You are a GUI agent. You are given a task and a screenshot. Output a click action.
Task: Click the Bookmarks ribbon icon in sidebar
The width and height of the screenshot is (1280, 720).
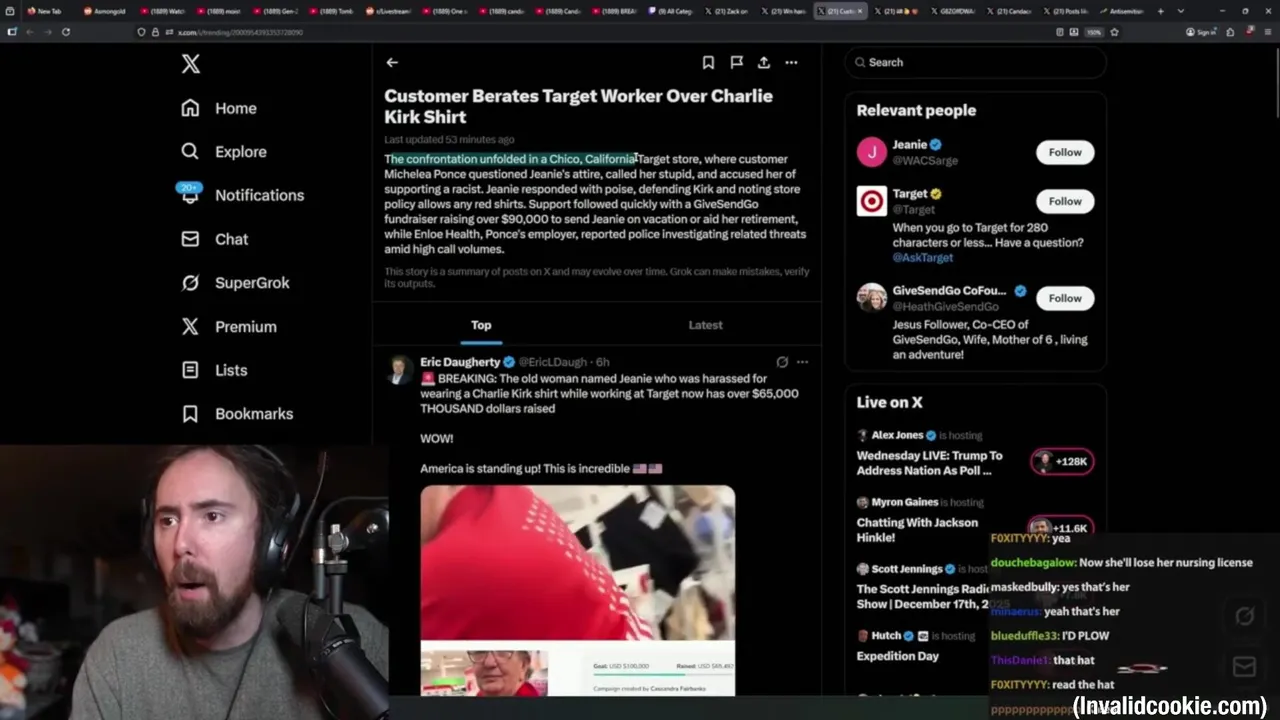(x=190, y=413)
